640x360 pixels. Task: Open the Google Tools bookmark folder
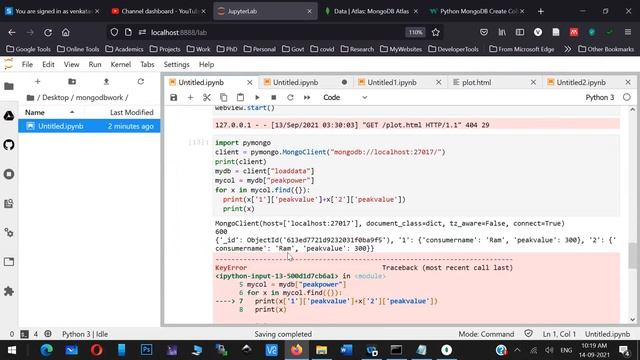(29, 49)
